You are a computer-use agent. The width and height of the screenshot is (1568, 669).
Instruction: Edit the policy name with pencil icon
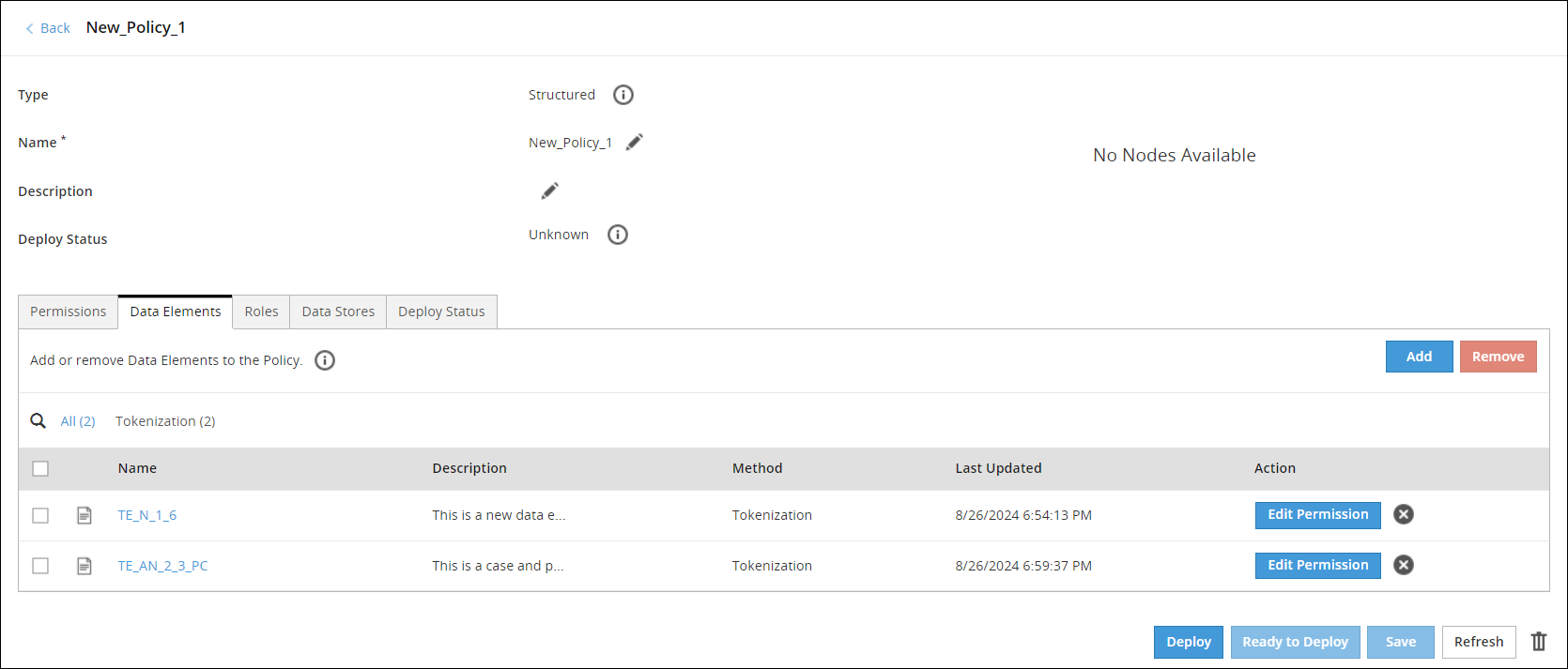pos(635,142)
